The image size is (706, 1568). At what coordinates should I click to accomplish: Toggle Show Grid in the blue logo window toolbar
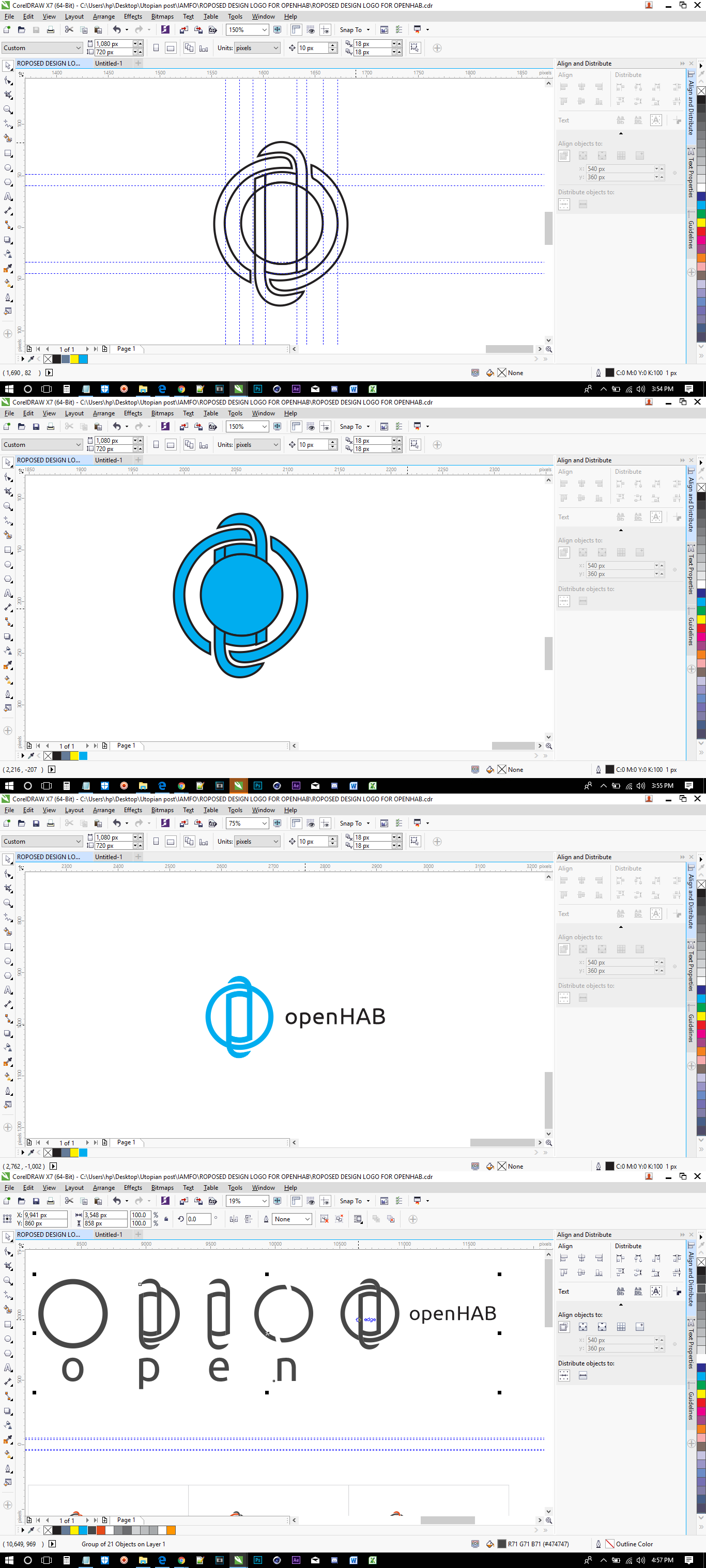click(311, 426)
